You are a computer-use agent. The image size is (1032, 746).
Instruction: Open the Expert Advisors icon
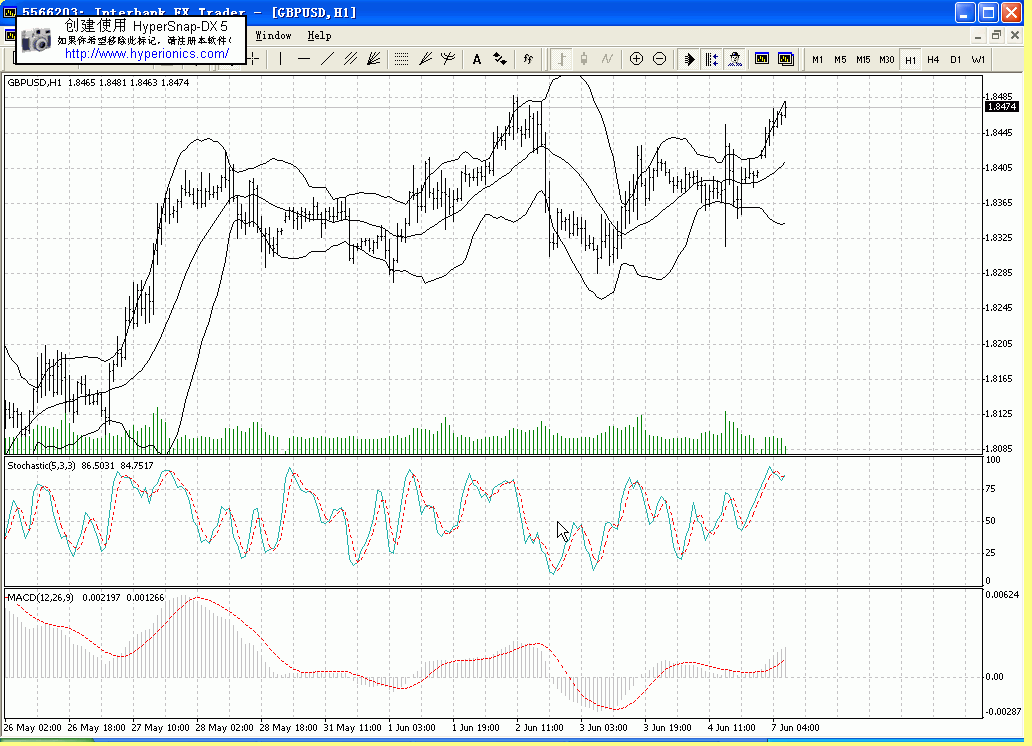(x=735, y=59)
